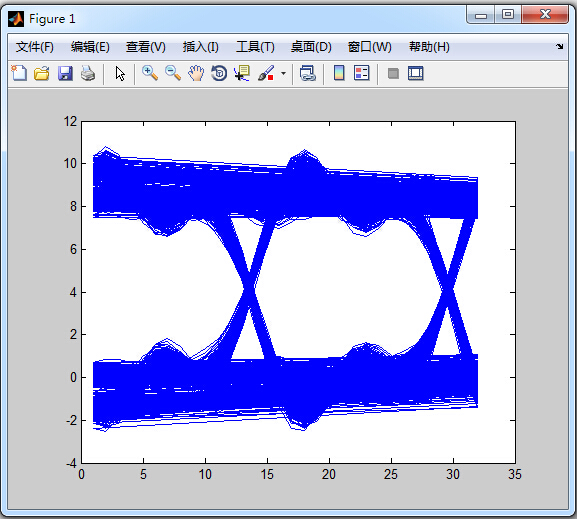577x519 pixels.
Task: Click the New Figure icon
Action: click(19, 73)
